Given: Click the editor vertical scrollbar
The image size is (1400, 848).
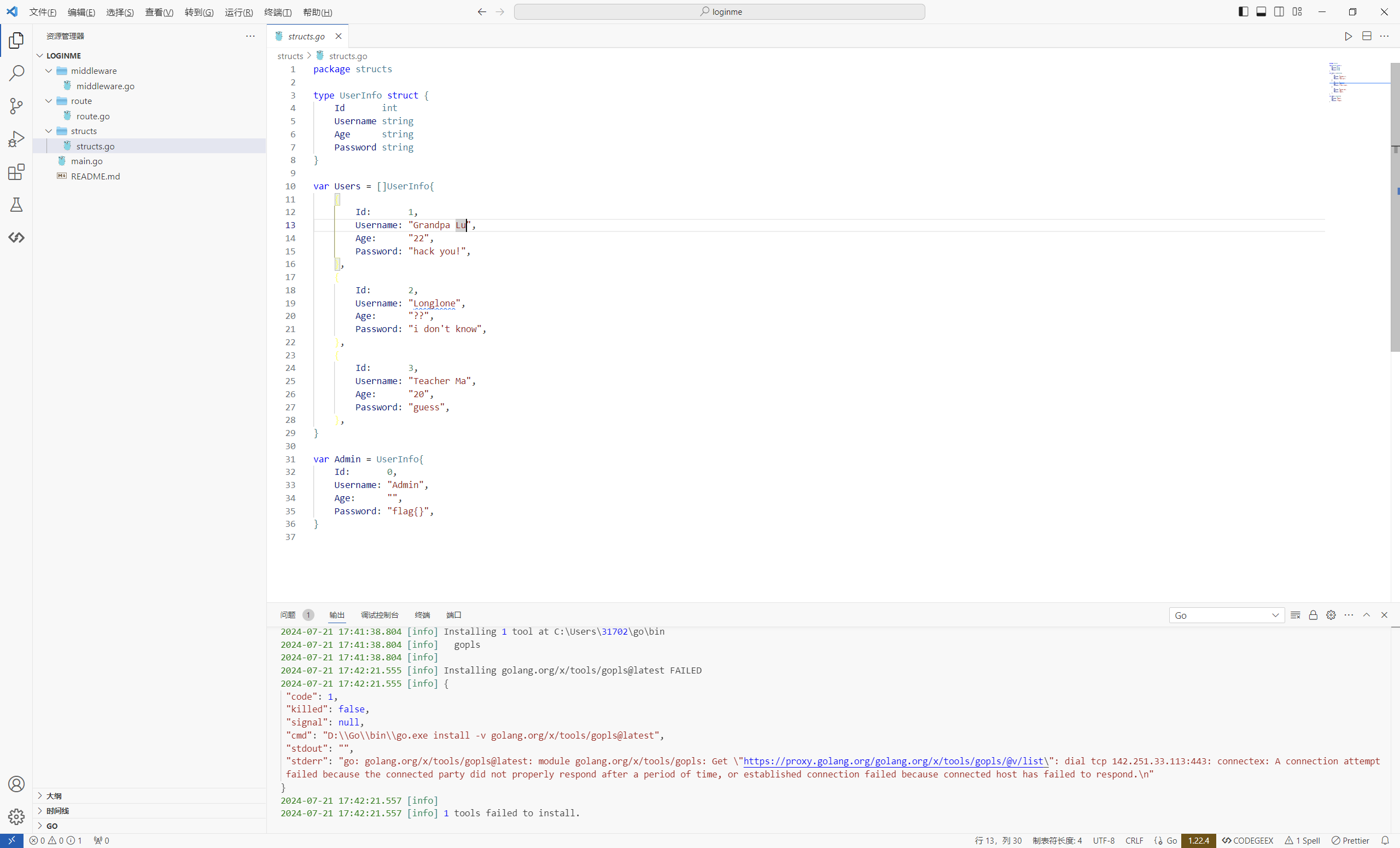Looking at the screenshot, I should (1395, 207).
